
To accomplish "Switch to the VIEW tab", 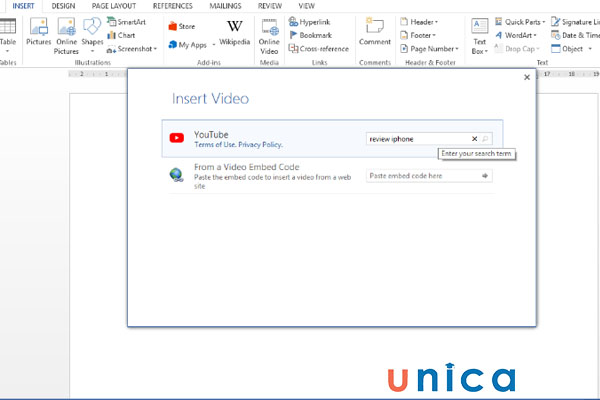I will 307,6.
